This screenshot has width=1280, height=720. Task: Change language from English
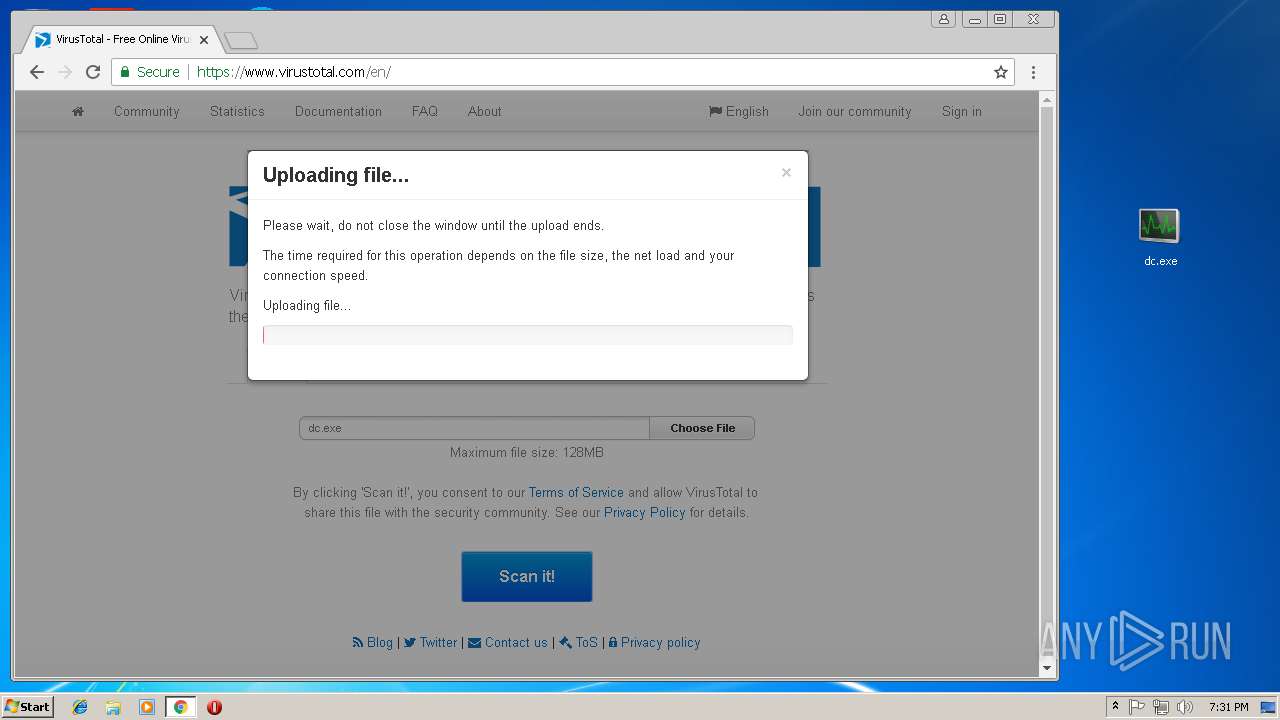739,111
